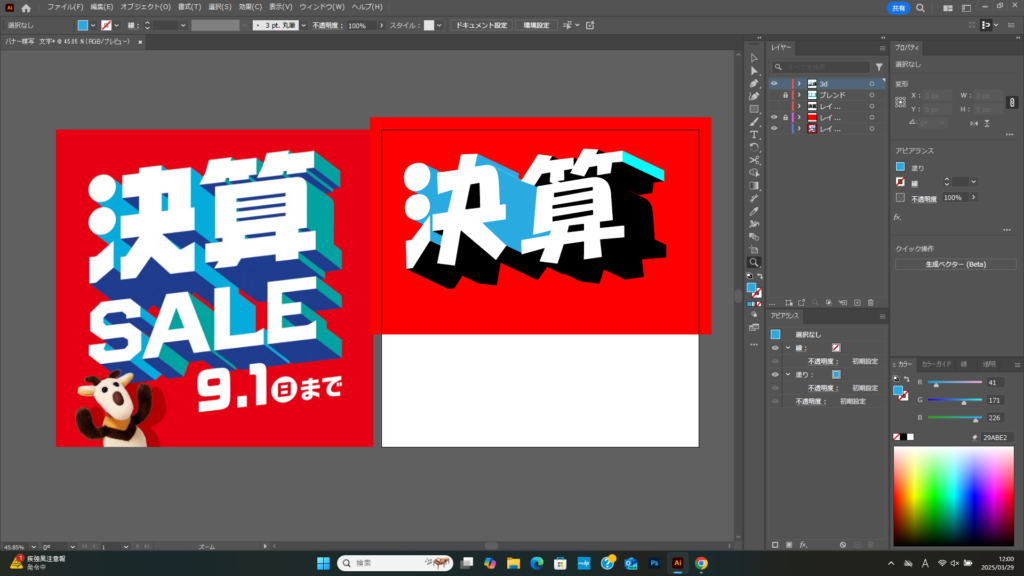
Task: Hide the 3d layer visibility eye
Action: click(x=774, y=83)
